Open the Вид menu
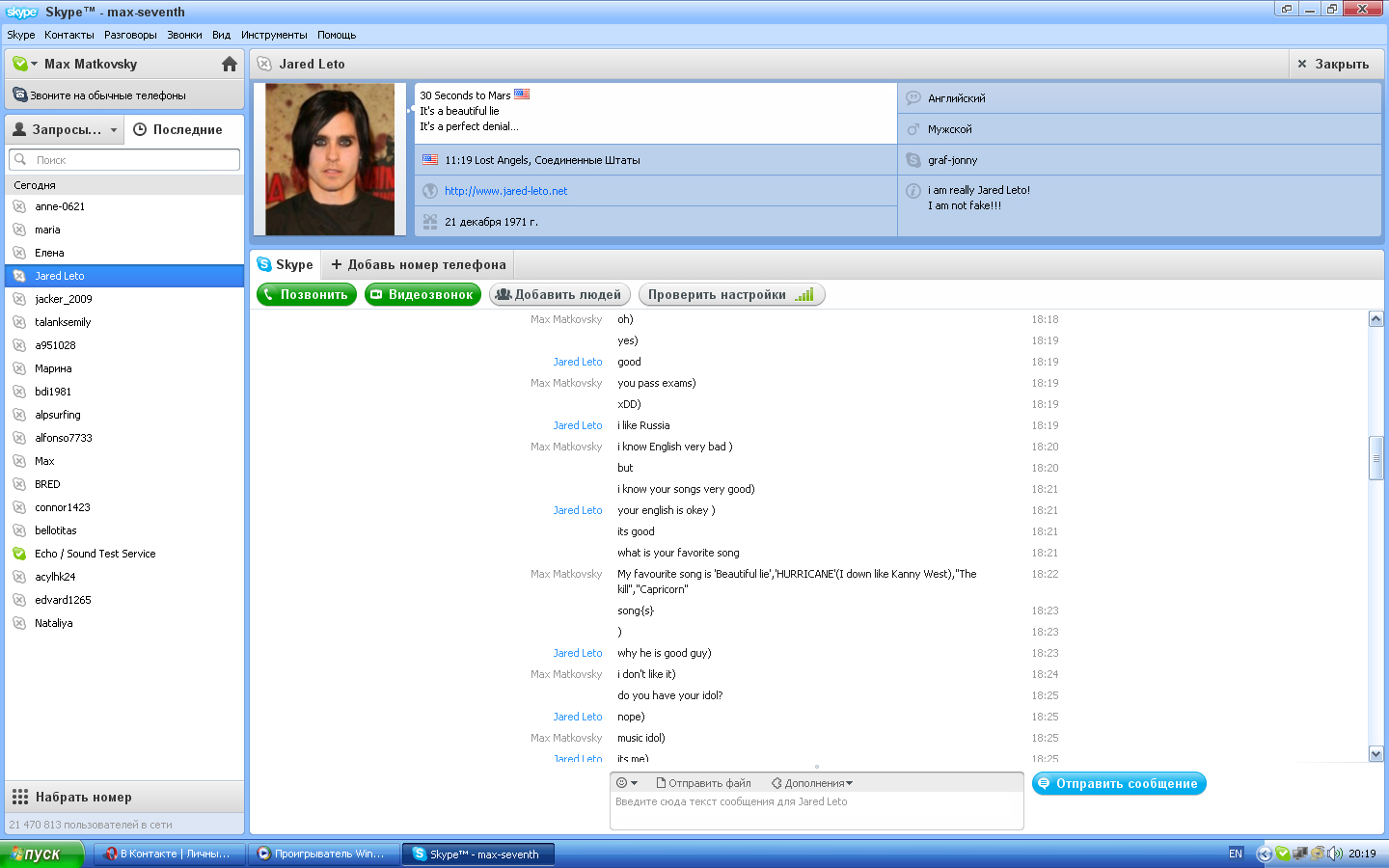1389x868 pixels. coord(222,35)
